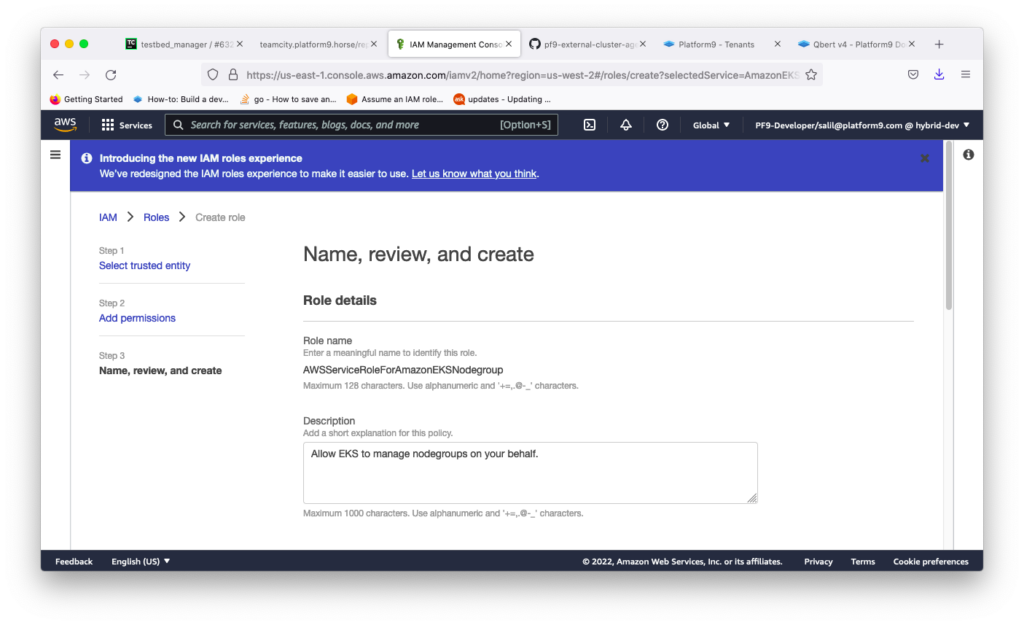Open the Let us know what you think link
Image resolution: width=1024 pixels, height=625 pixels.
tap(474, 174)
